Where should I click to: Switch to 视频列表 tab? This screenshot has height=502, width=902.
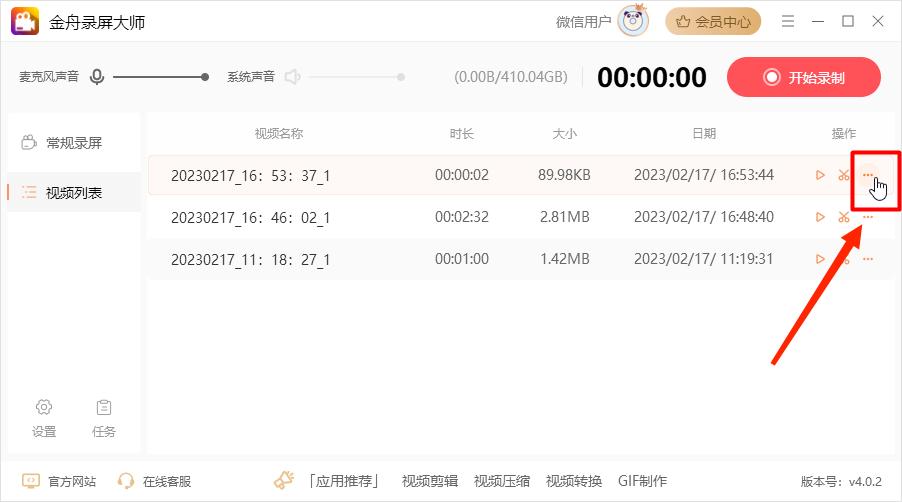[74, 192]
